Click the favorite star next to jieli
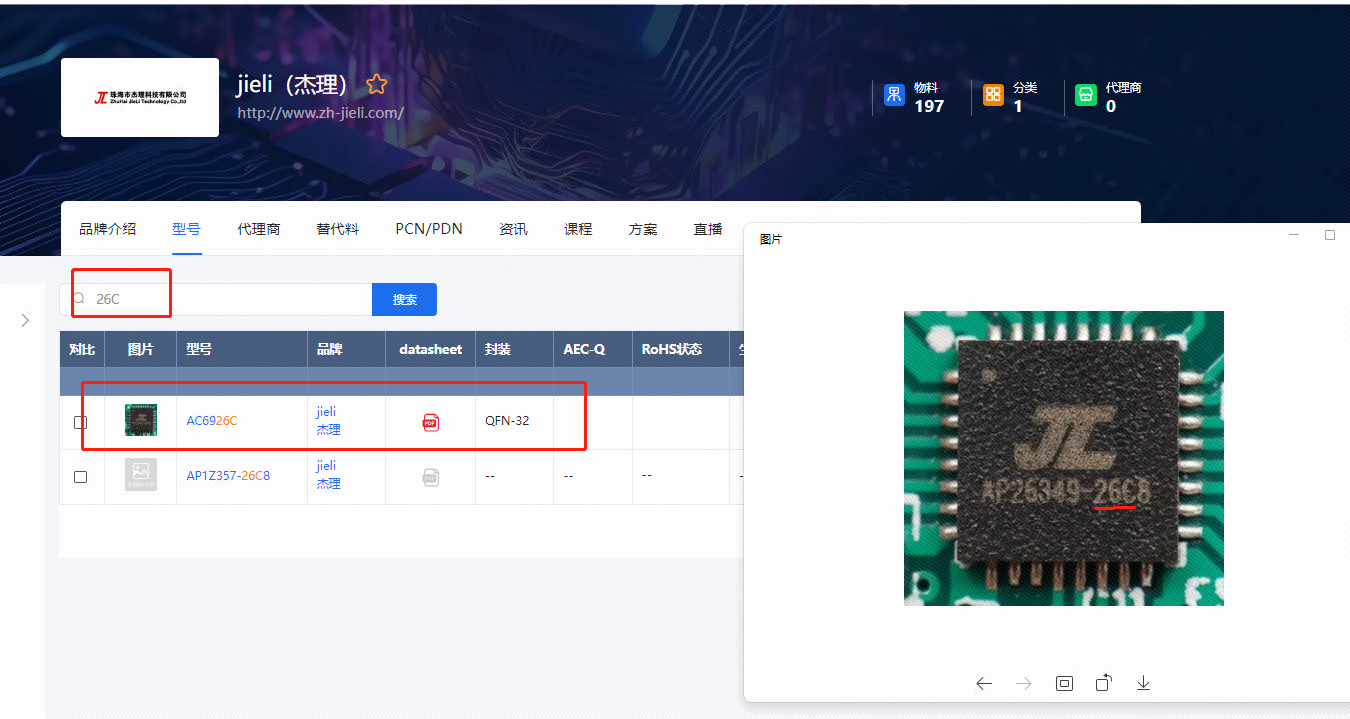1350x719 pixels. point(376,84)
